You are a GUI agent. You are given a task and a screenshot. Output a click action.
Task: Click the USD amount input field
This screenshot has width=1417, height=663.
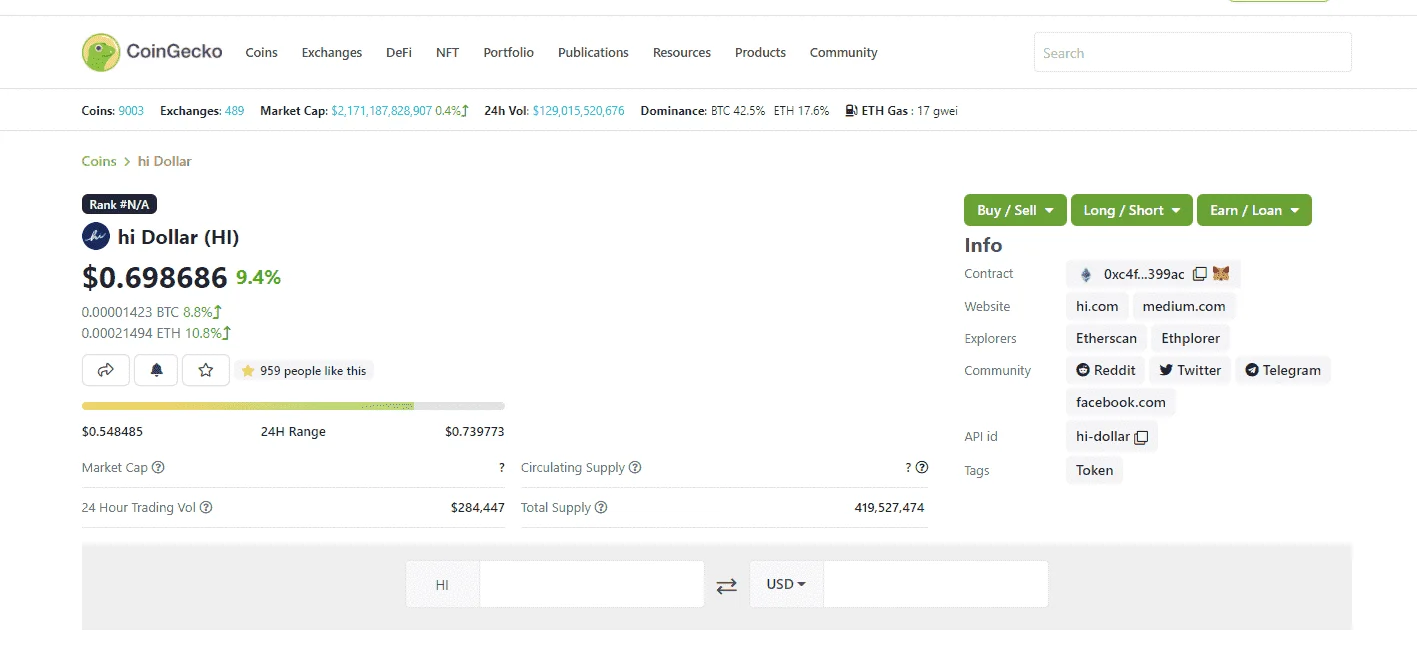coord(936,584)
